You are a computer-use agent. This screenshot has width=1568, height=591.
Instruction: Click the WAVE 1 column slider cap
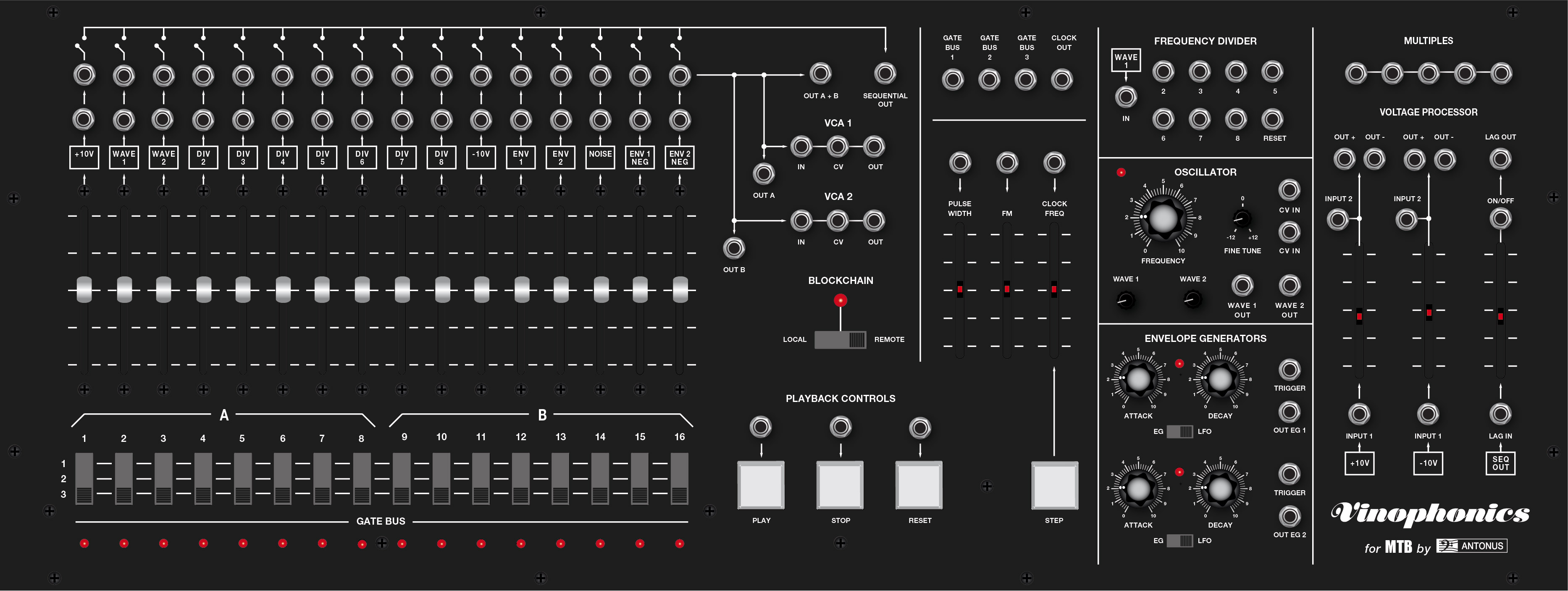point(124,289)
